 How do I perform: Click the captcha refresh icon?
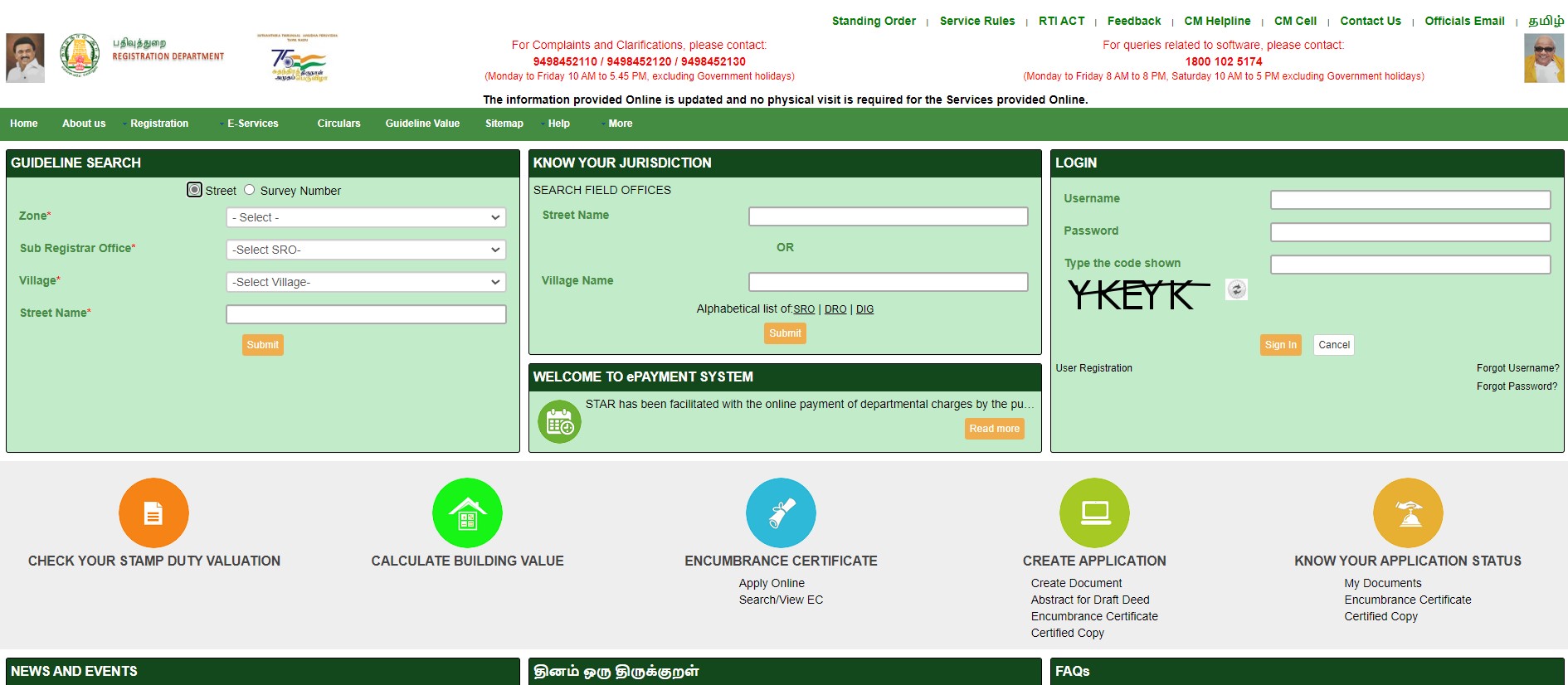1236,289
